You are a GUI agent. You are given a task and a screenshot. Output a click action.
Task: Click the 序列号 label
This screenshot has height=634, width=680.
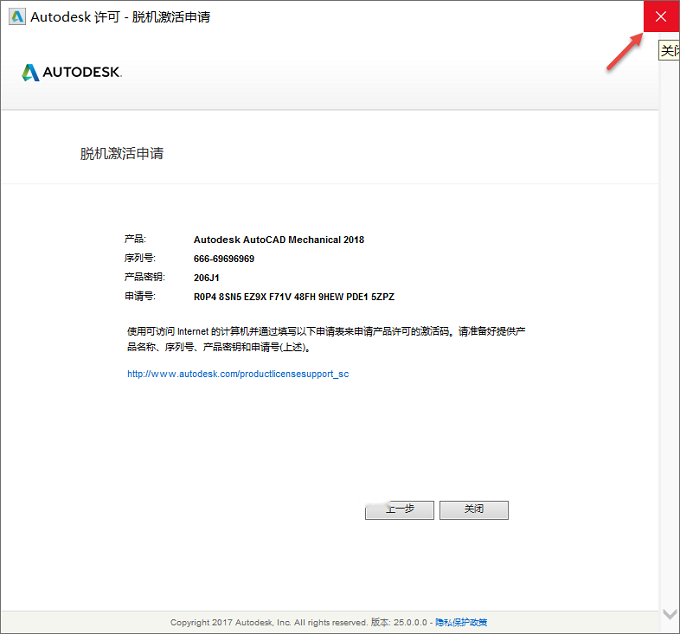click(x=140, y=258)
